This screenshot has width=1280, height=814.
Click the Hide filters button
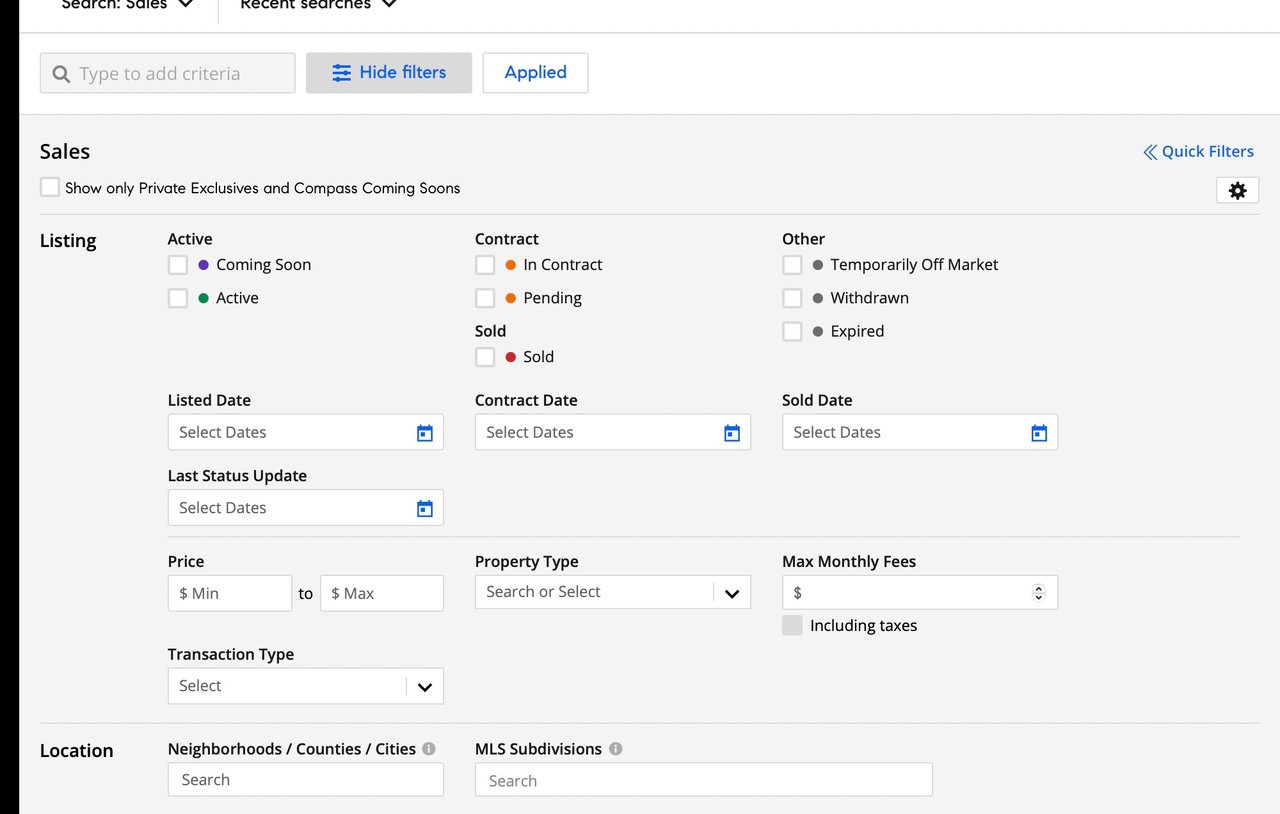coord(389,73)
